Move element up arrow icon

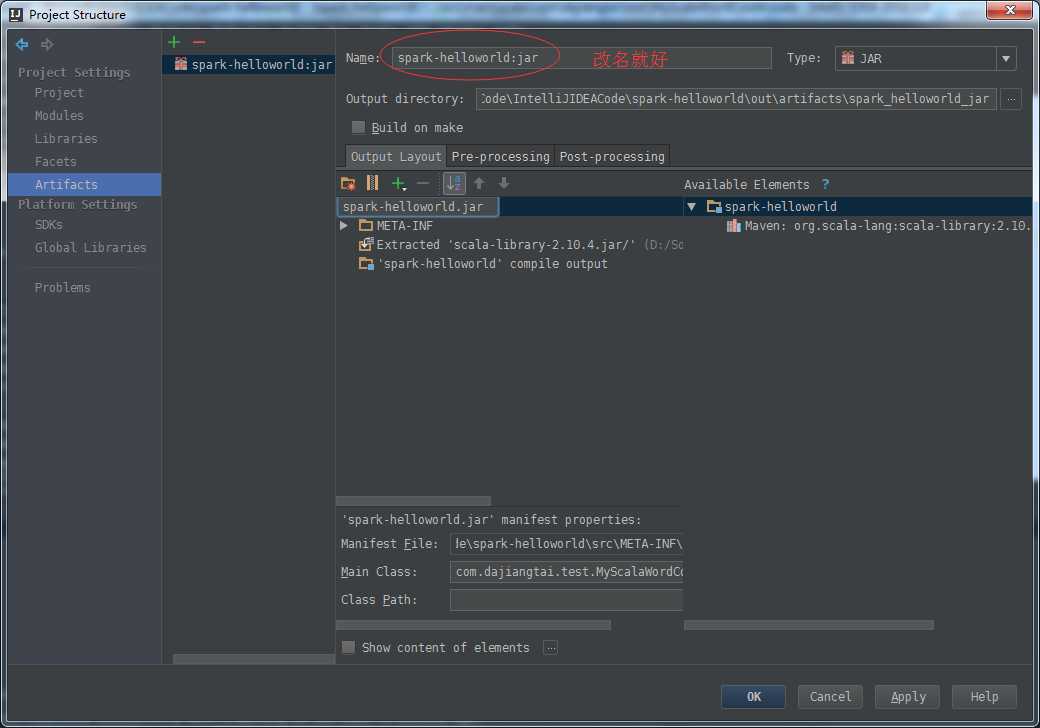(479, 184)
